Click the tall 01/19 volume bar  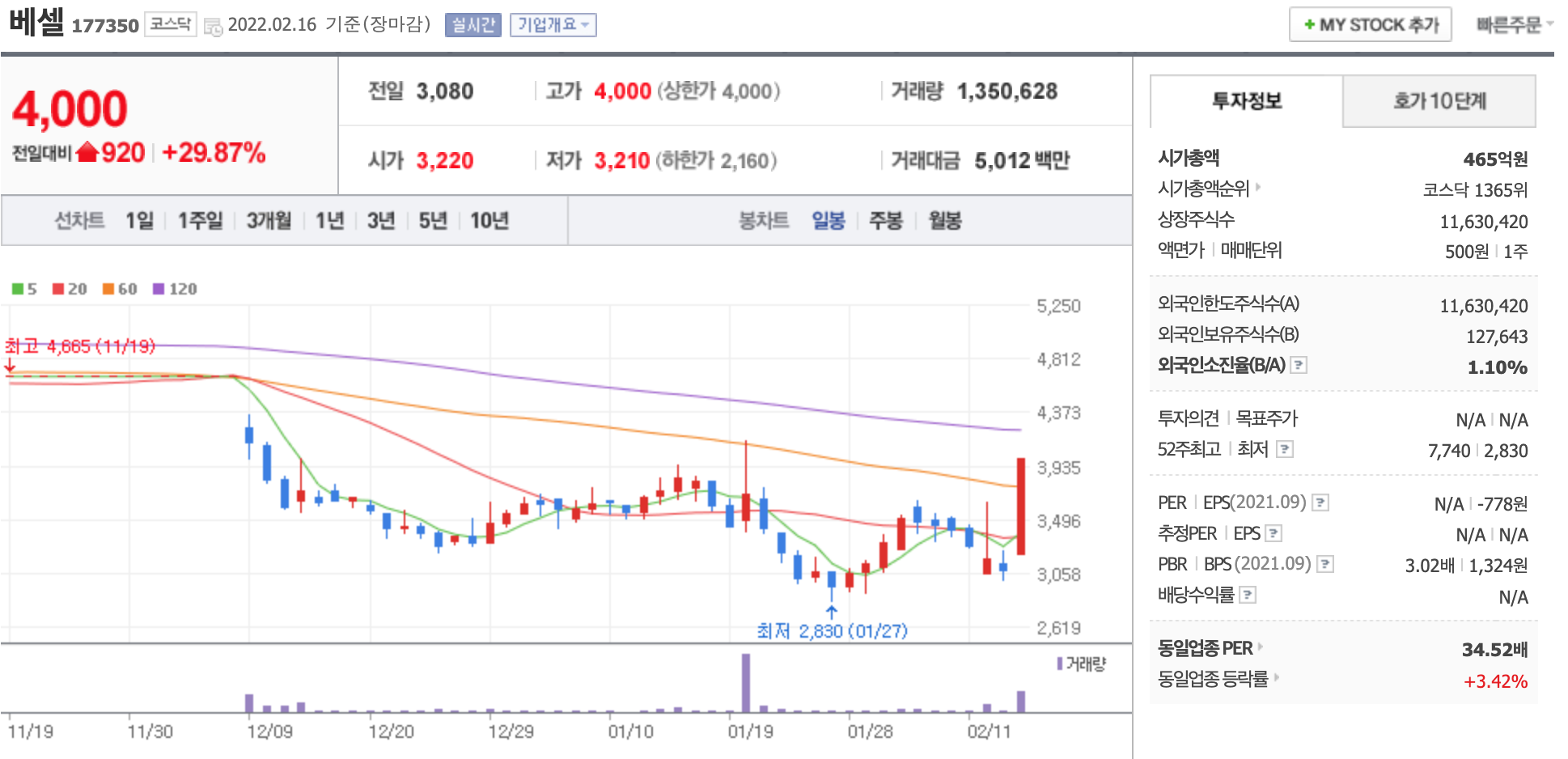click(746, 683)
